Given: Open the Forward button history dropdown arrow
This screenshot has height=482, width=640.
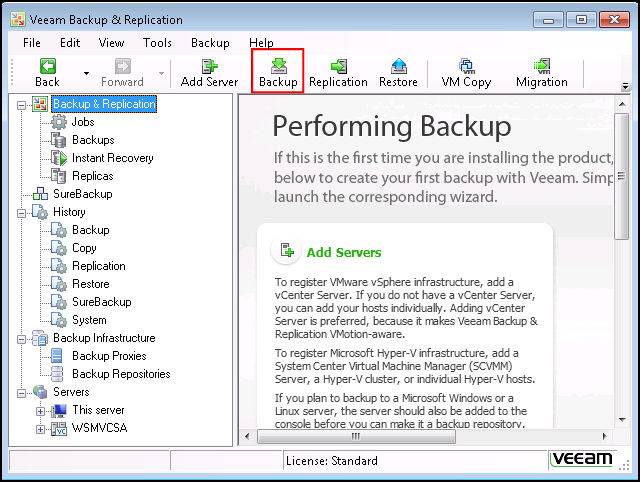Looking at the screenshot, I should [x=162, y=73].
